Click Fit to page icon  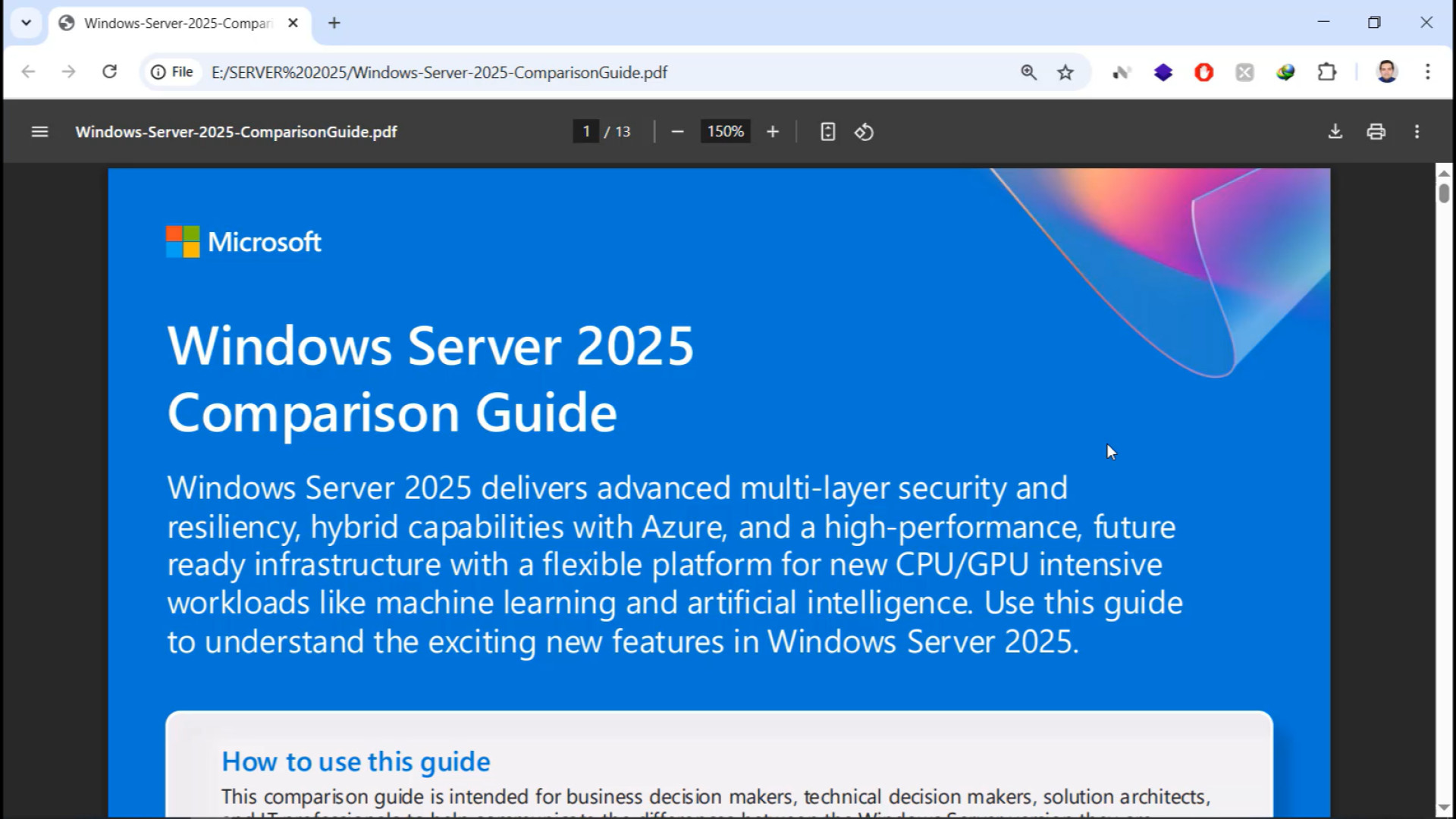pos(827,132)
